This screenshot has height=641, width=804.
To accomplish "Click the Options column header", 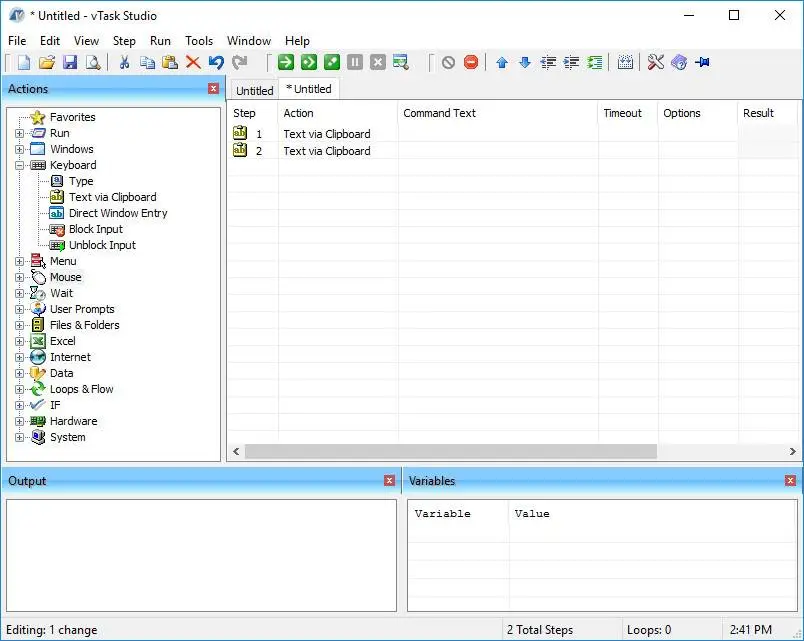I will 697,113.
